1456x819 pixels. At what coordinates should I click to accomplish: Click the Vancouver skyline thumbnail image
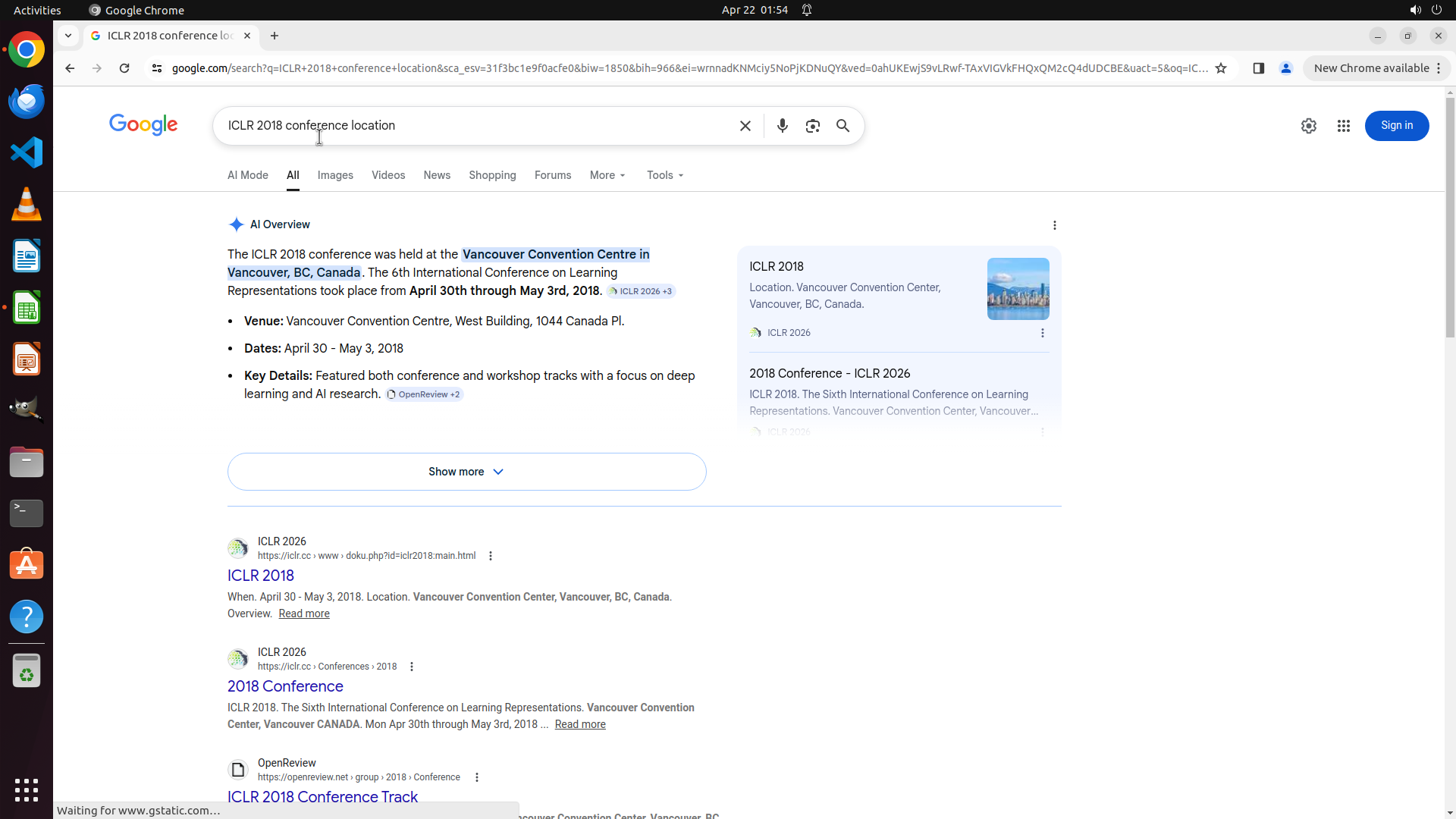[1018, 289]
